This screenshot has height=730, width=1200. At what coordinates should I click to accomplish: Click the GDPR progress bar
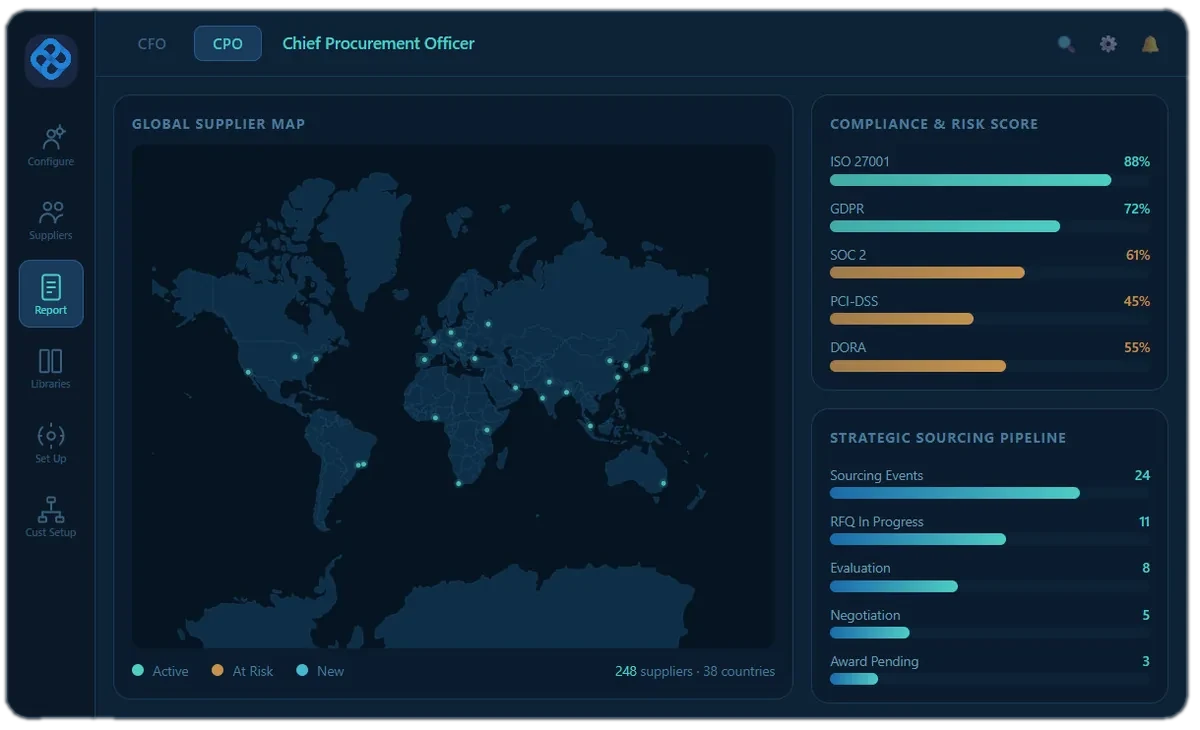click(x=990, y=227)
